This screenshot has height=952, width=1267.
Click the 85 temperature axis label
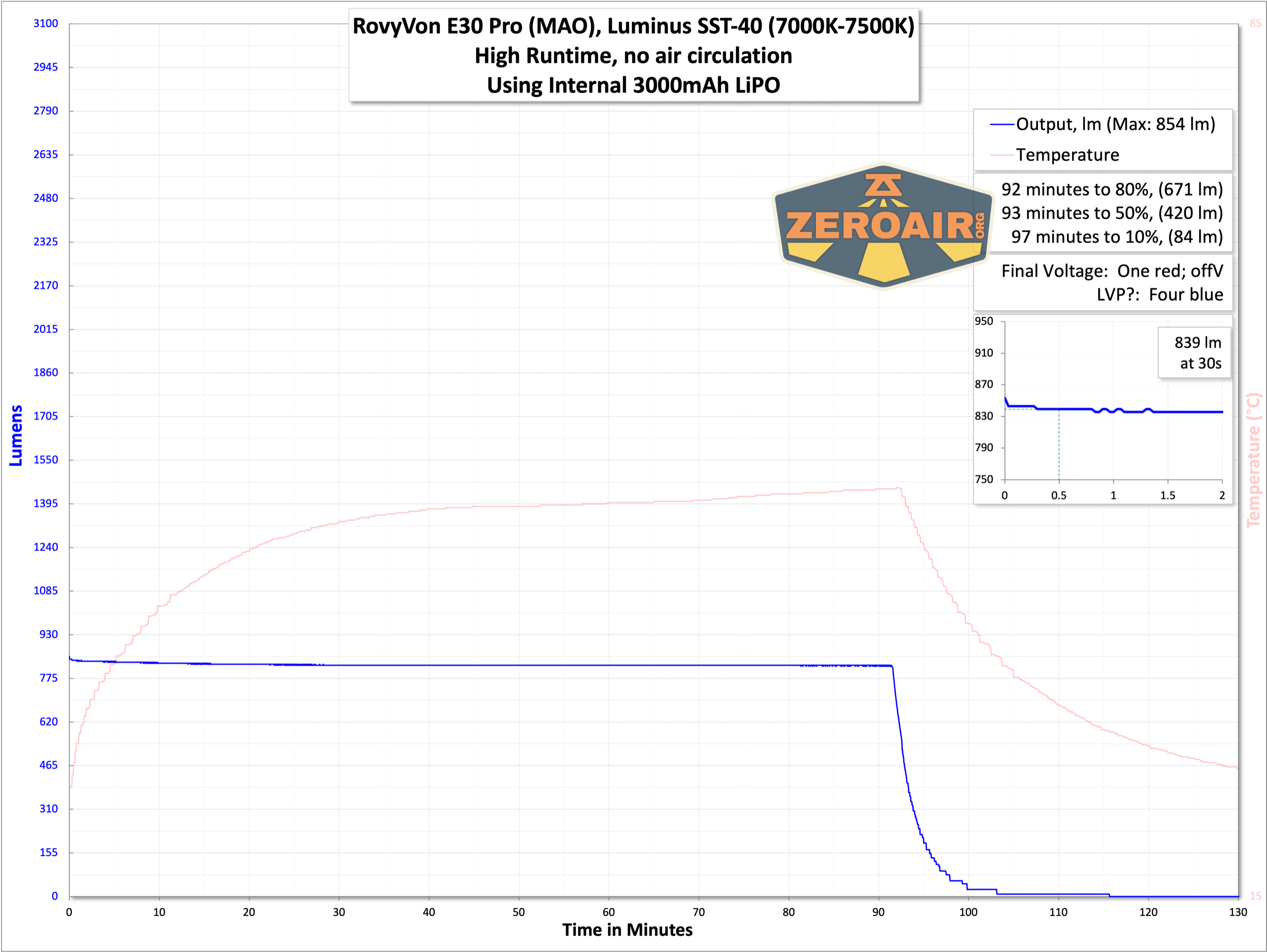[x=1255, y=23]
